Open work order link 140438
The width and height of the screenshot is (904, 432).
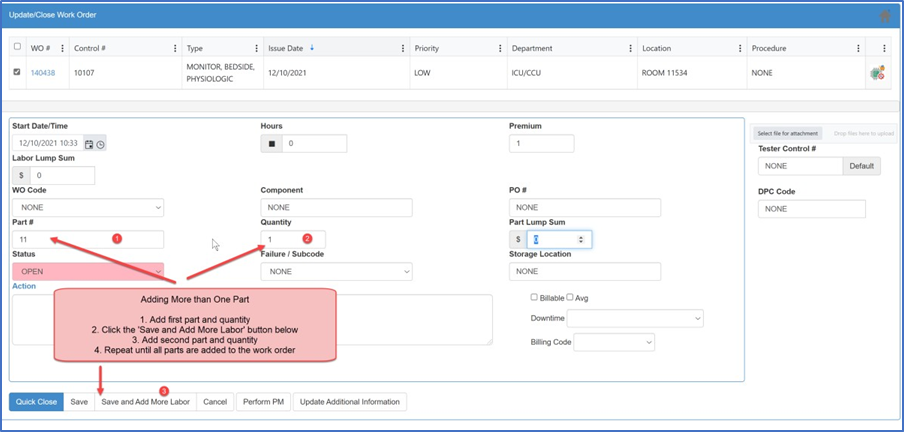click(43, 73)
